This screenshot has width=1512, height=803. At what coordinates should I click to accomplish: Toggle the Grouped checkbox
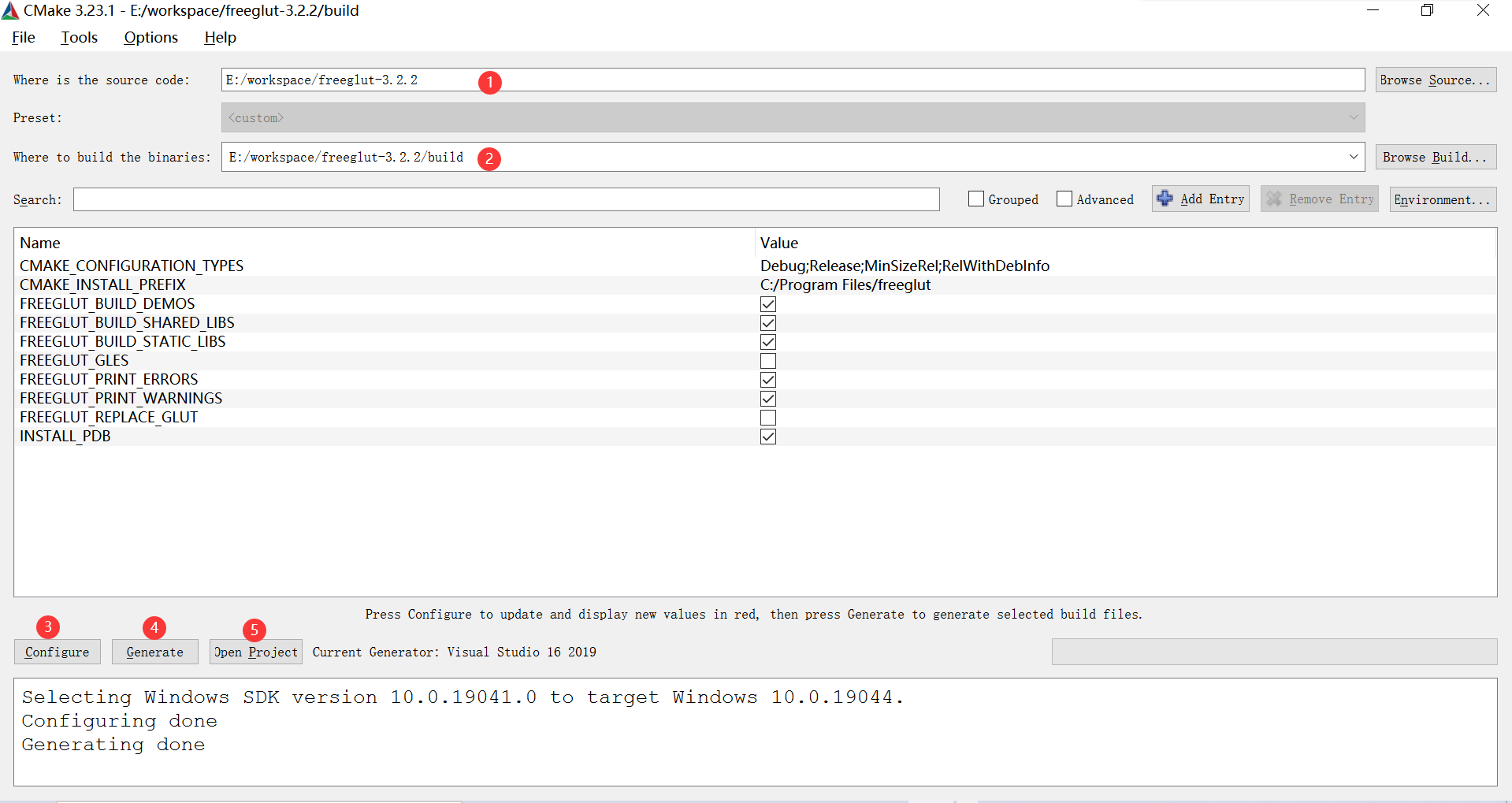[x=976, y=199]
